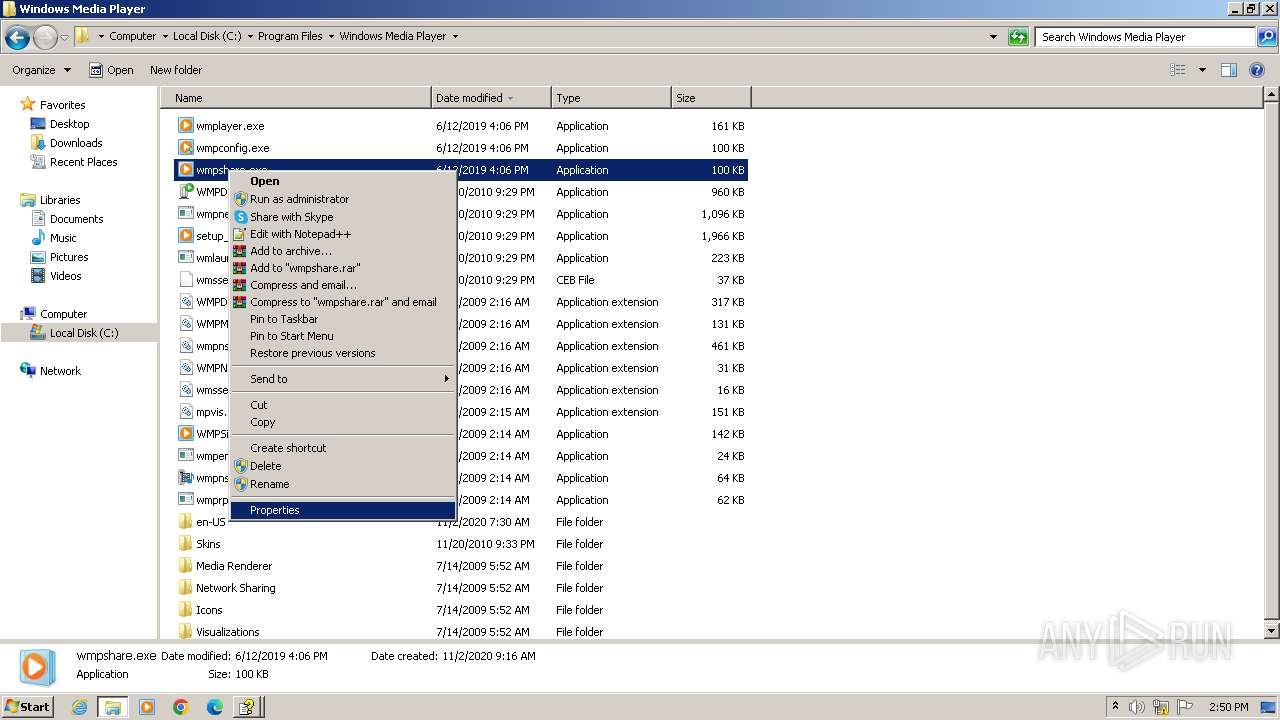Open the Organize dropdown
This screenshot has height=720, width=1280.
pos(41,70)
